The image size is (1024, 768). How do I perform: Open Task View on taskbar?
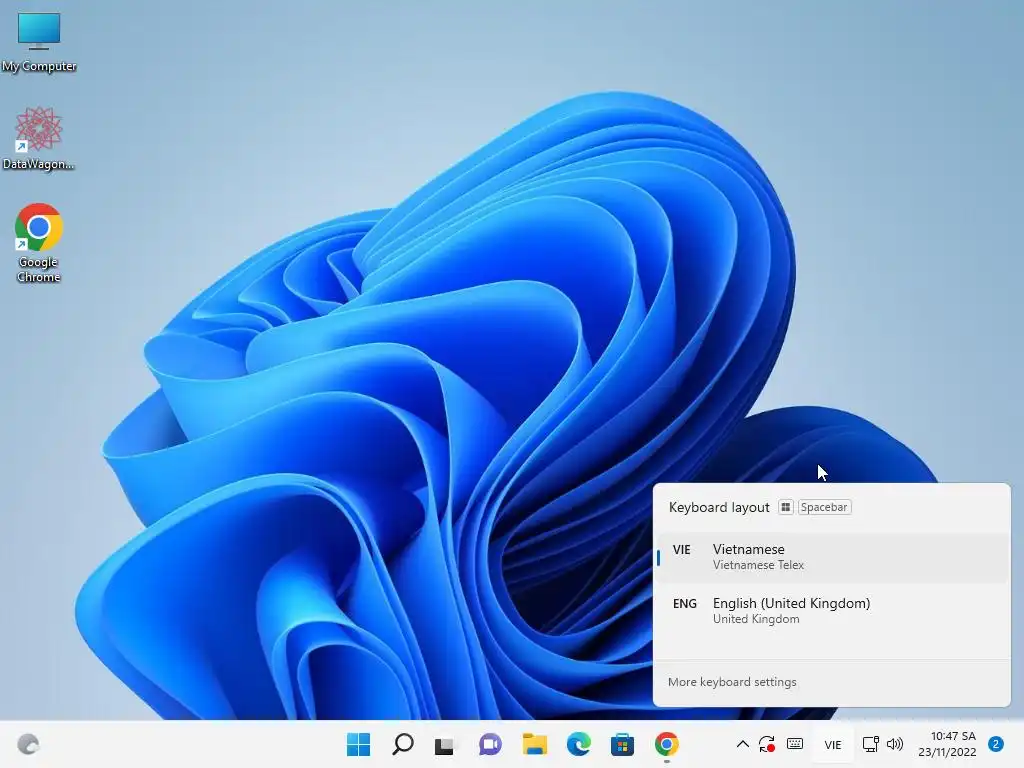445,744
